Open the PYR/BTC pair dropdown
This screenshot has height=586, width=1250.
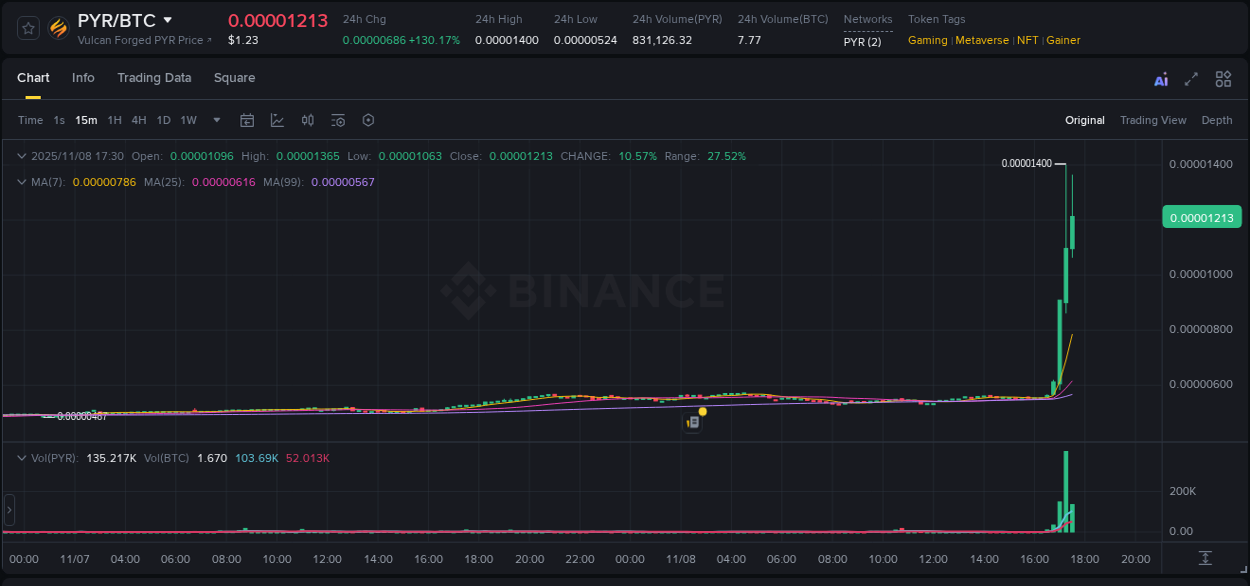167,19
